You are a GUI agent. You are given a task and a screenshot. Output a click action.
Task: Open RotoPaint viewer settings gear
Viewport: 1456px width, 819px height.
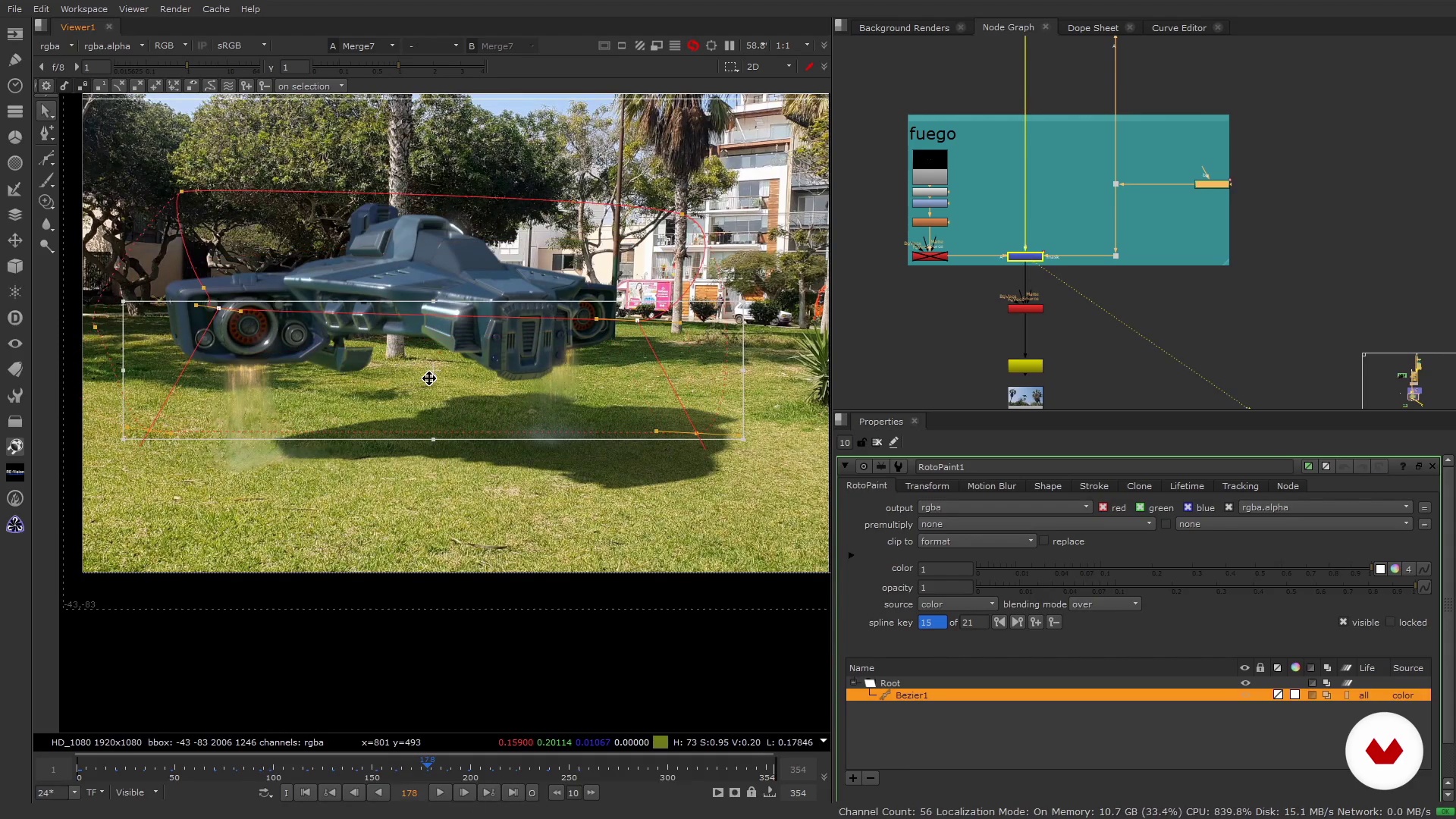(46, 86)
